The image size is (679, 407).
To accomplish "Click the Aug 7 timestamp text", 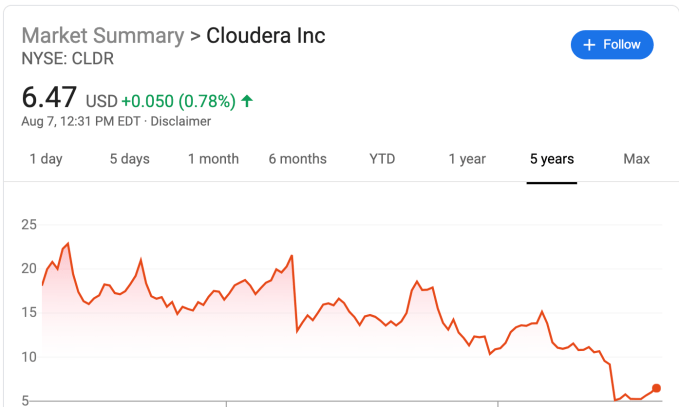I will [x=82, y=121].
